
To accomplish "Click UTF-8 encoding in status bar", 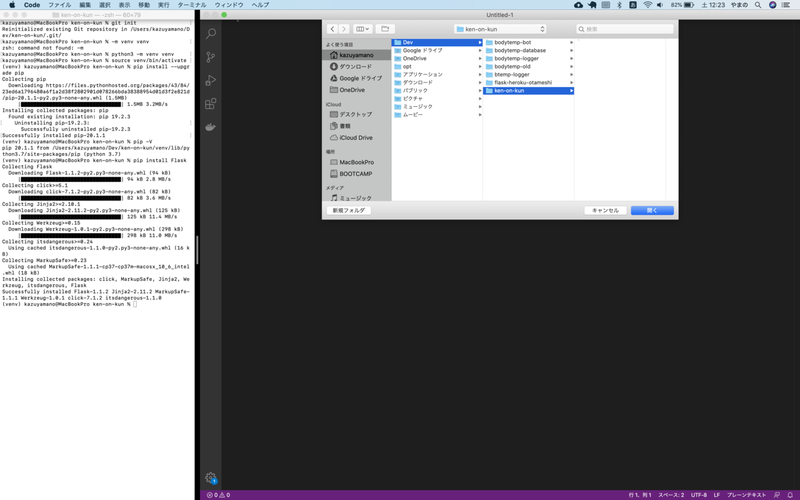I will coord(699,495).
